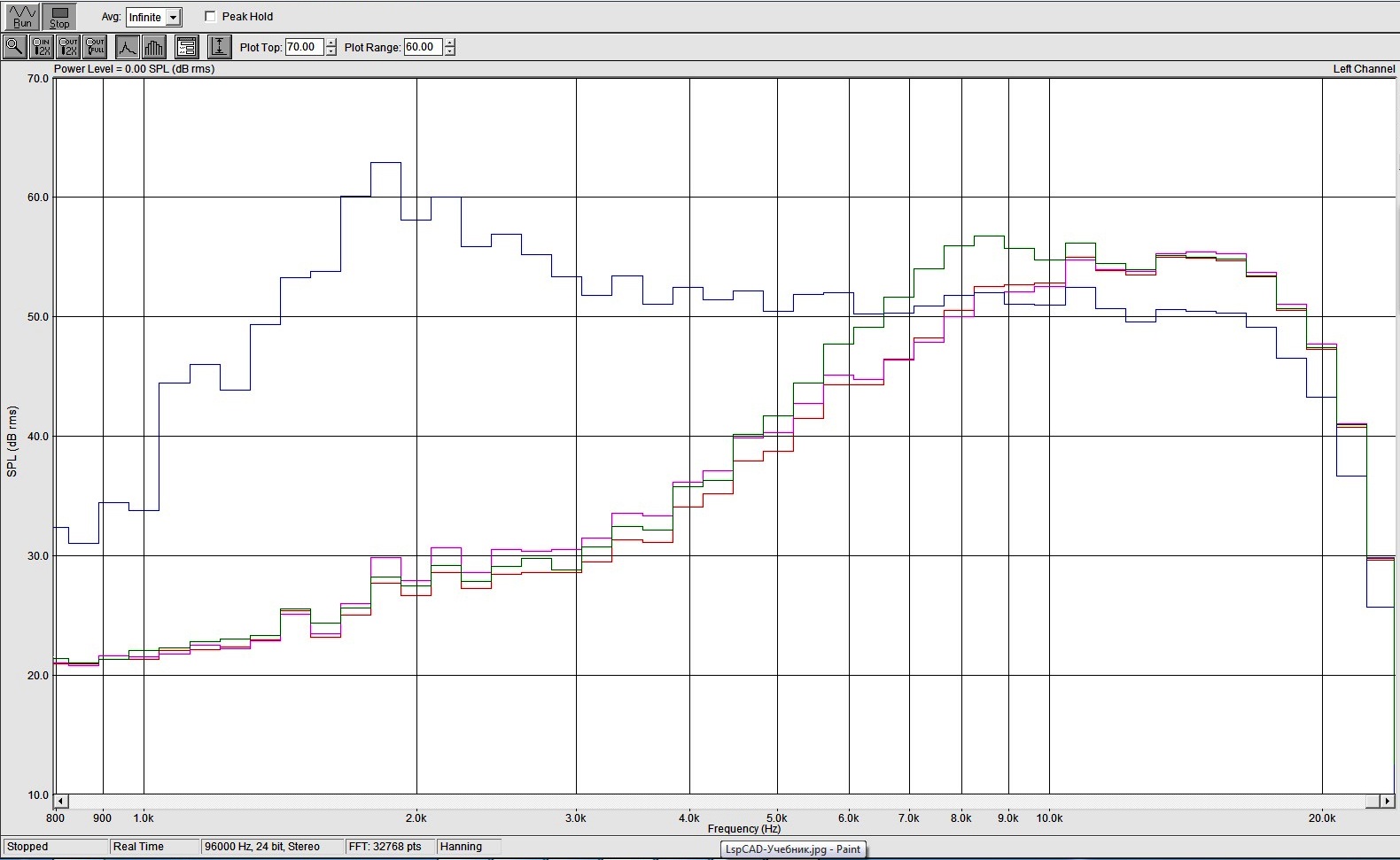Click the Zoom Out 2X icon
This screenshot has height=860, width=1400.
(x=68, y=46)
